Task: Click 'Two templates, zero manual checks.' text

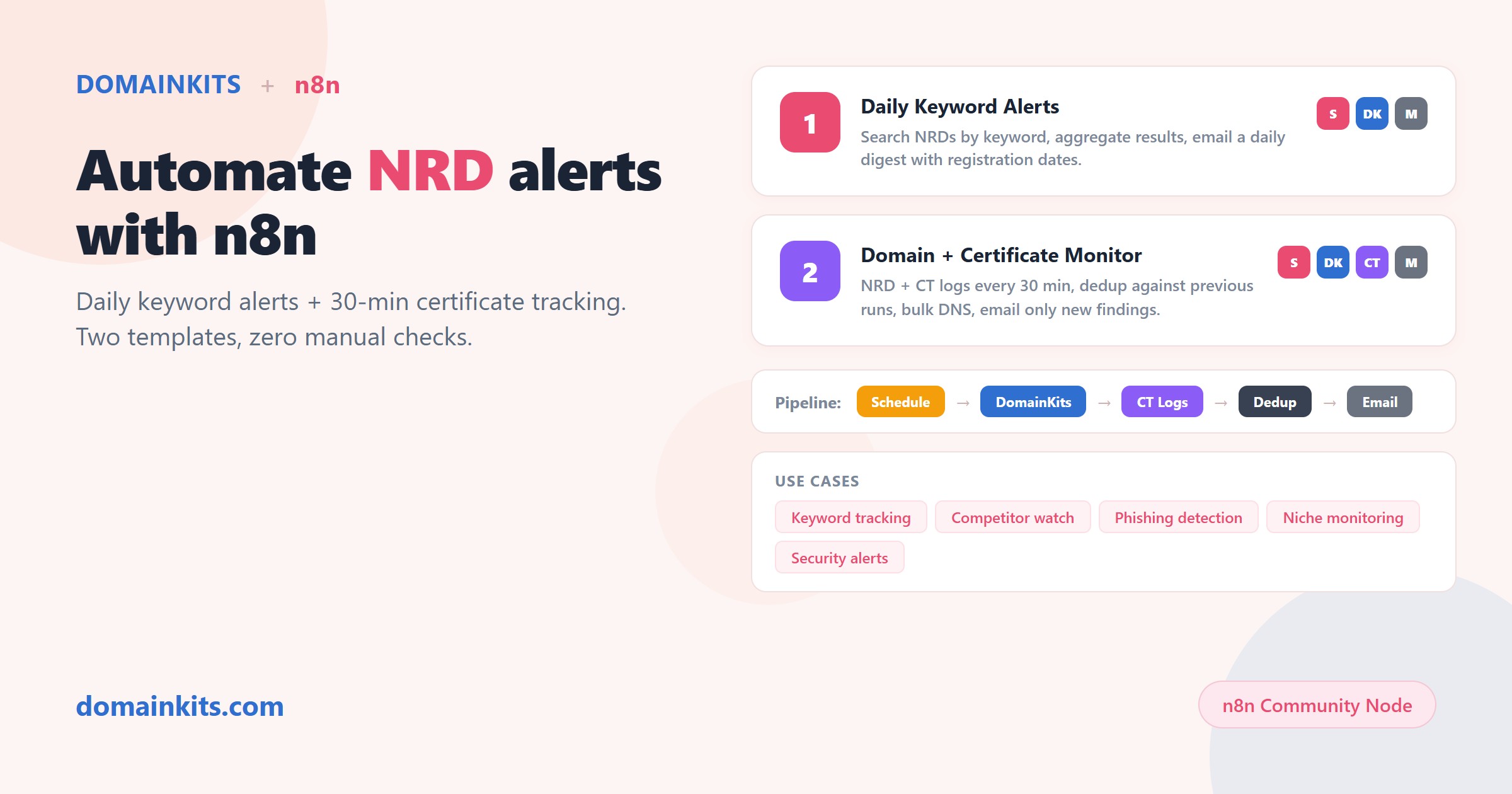Action: coord(274,337)
